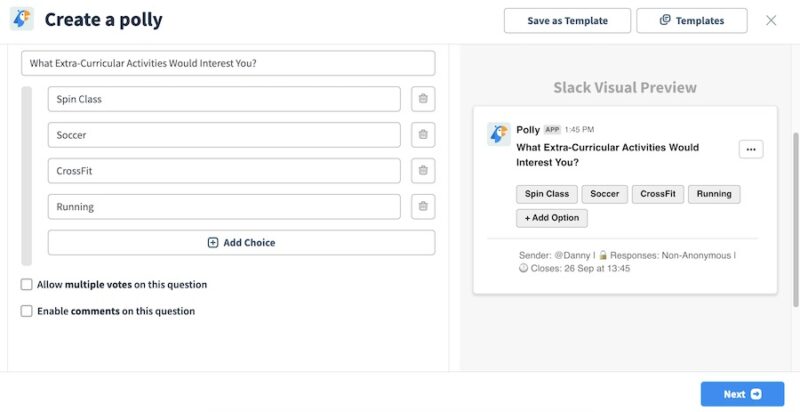Screen dimensions: 800x412
Task: Close the Create a polly dialog
Action: click(771, 20)
